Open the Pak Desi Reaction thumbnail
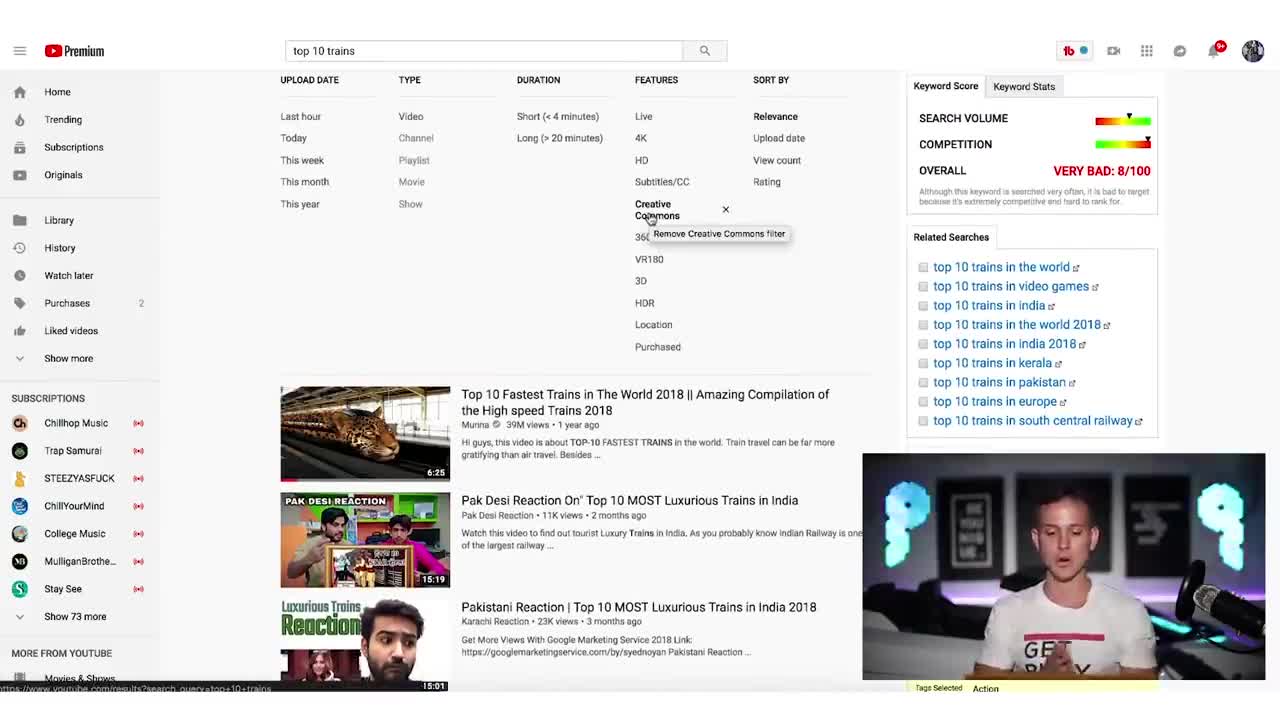Screen dimensions: 1280x720 tap(365, 540)
